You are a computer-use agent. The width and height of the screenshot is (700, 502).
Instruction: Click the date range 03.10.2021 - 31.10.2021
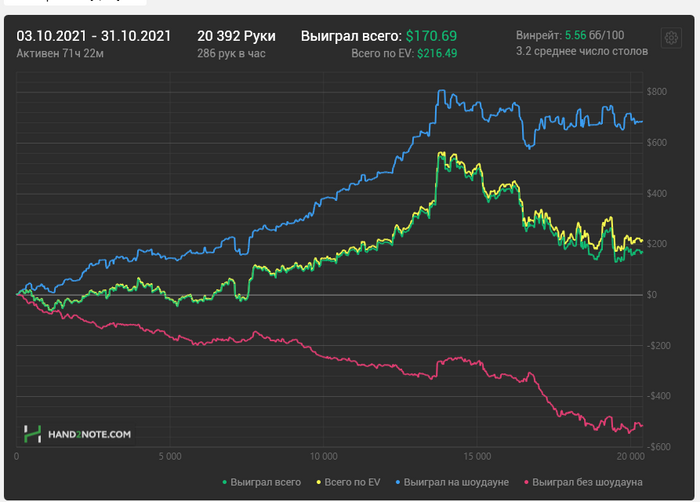[x=94, y=36]
